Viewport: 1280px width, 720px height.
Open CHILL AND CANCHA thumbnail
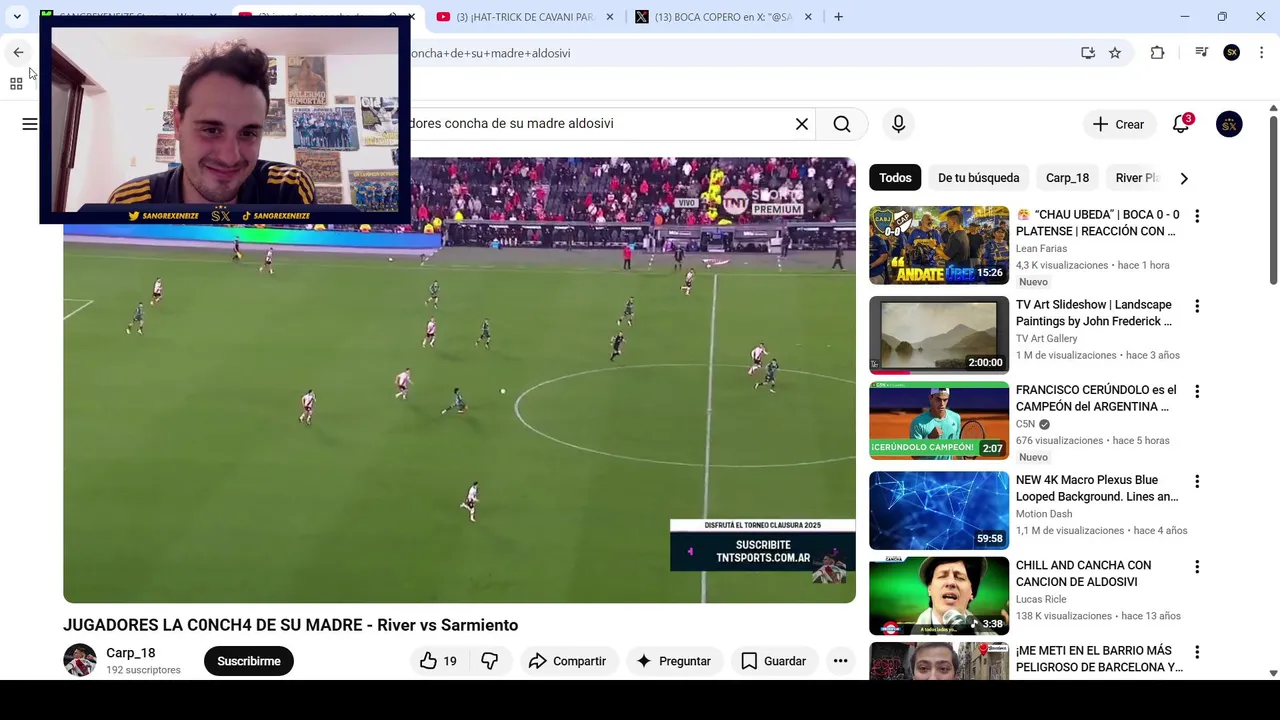coord(939,596)
